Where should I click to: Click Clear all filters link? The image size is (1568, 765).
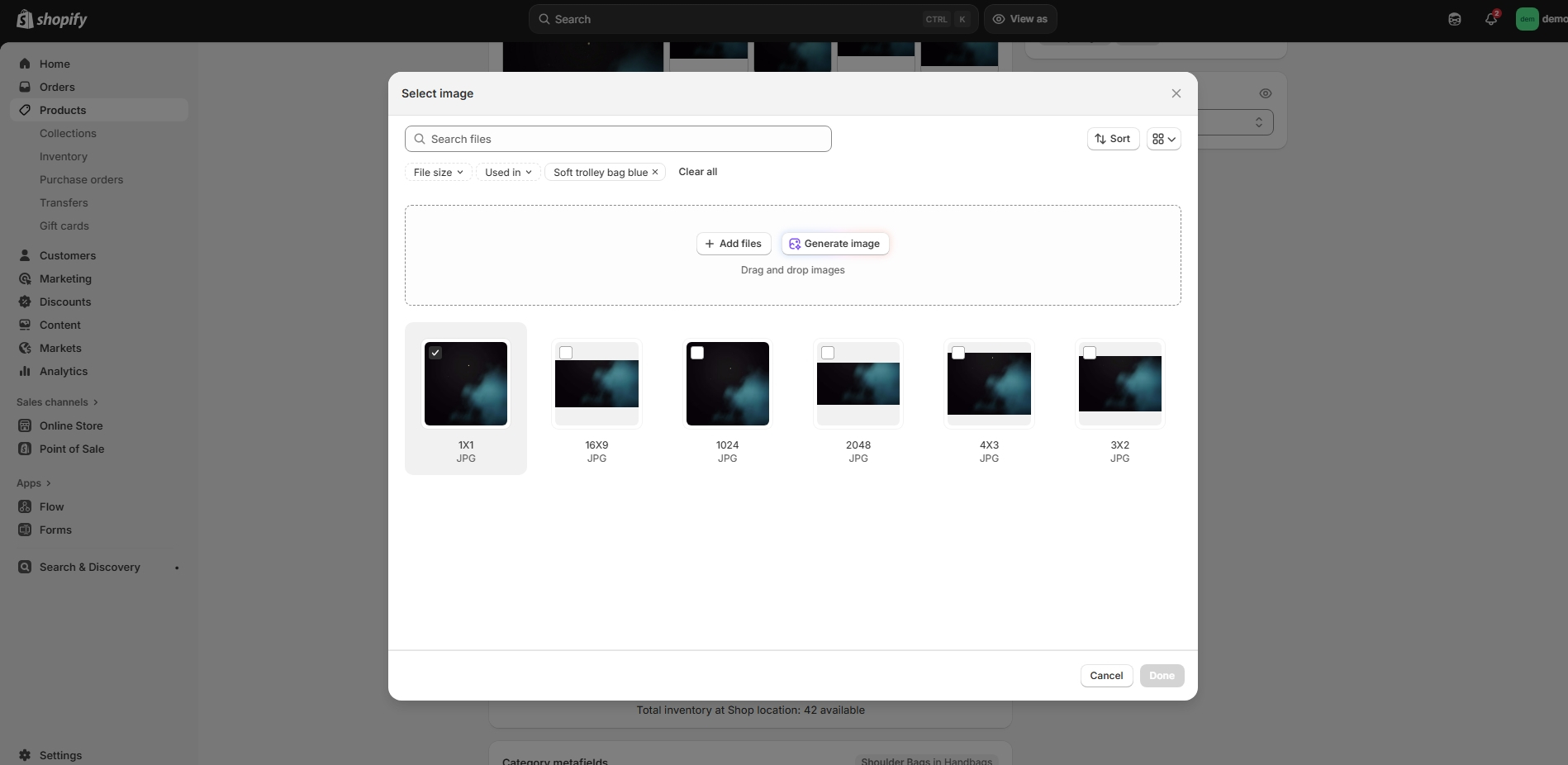coord(697,172)
